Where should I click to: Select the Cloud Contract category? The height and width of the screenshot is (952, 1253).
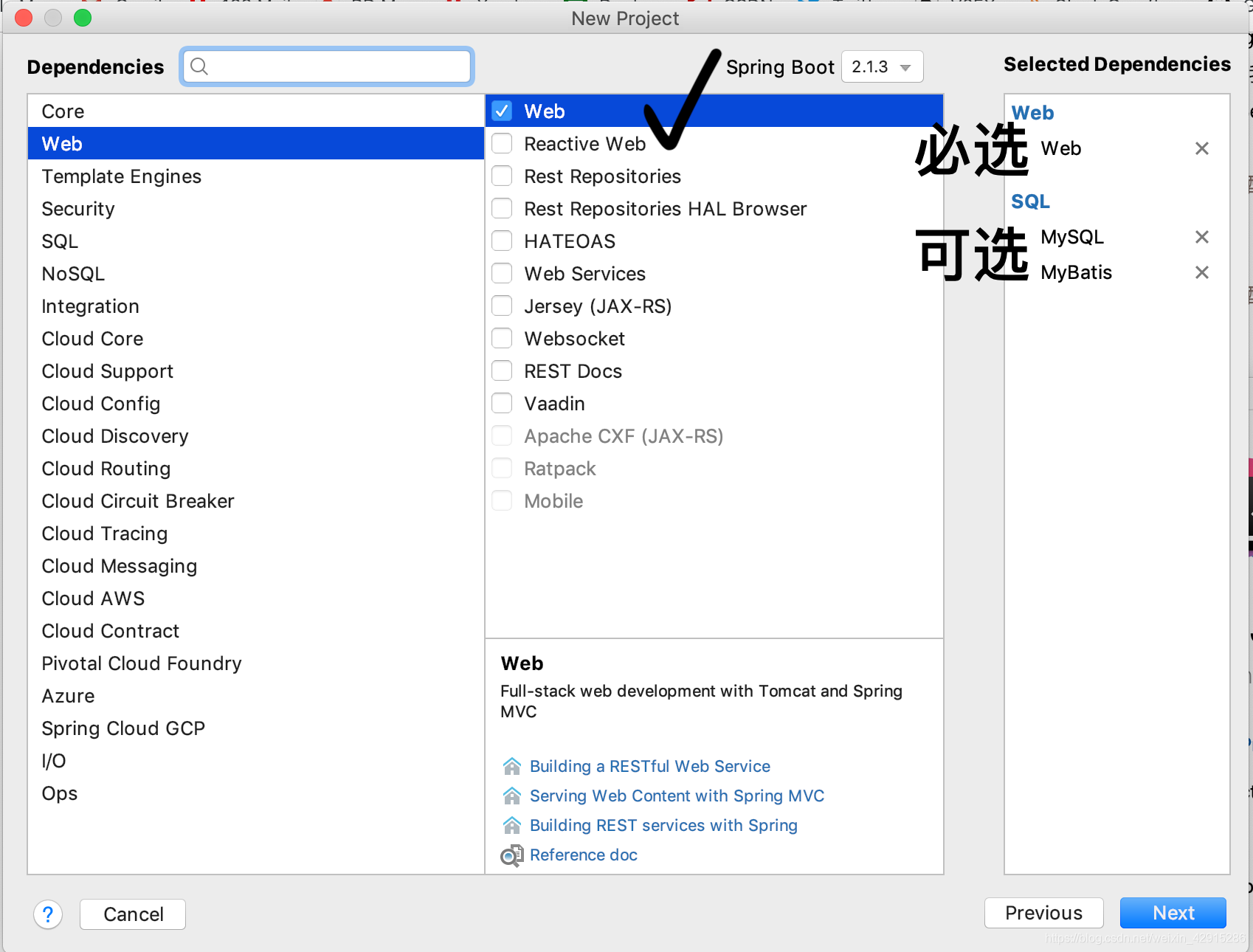255,630
